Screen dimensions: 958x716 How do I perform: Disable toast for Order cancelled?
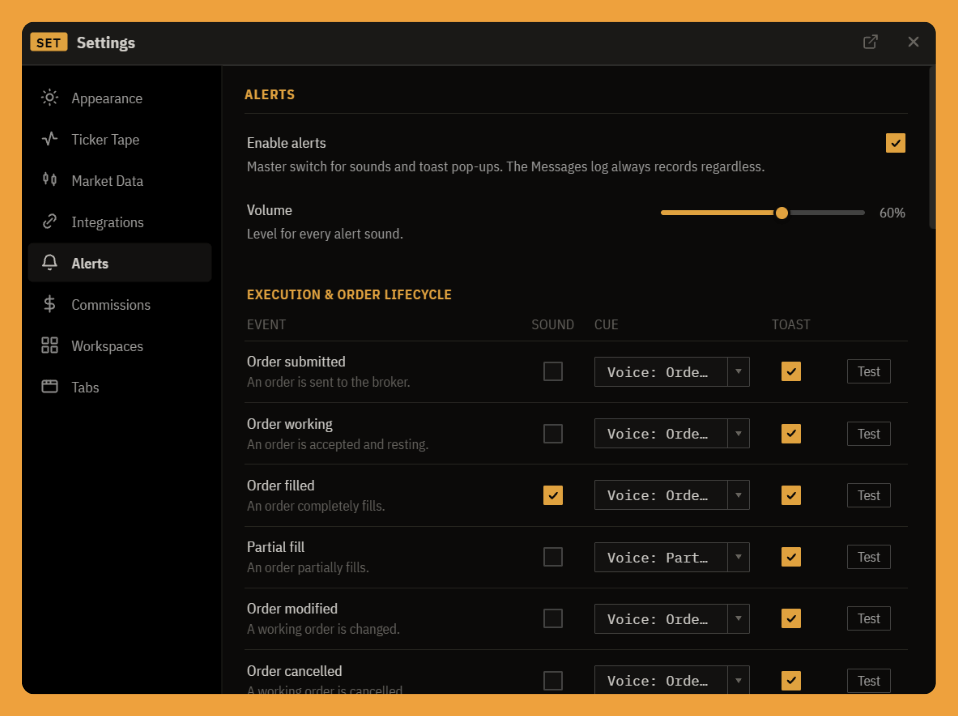click(791, 681)
